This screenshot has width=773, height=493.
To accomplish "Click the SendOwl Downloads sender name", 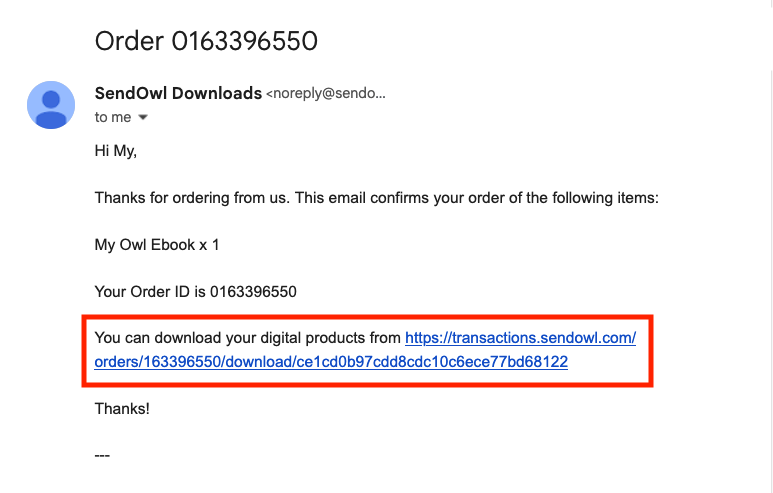I will (178, 93).
